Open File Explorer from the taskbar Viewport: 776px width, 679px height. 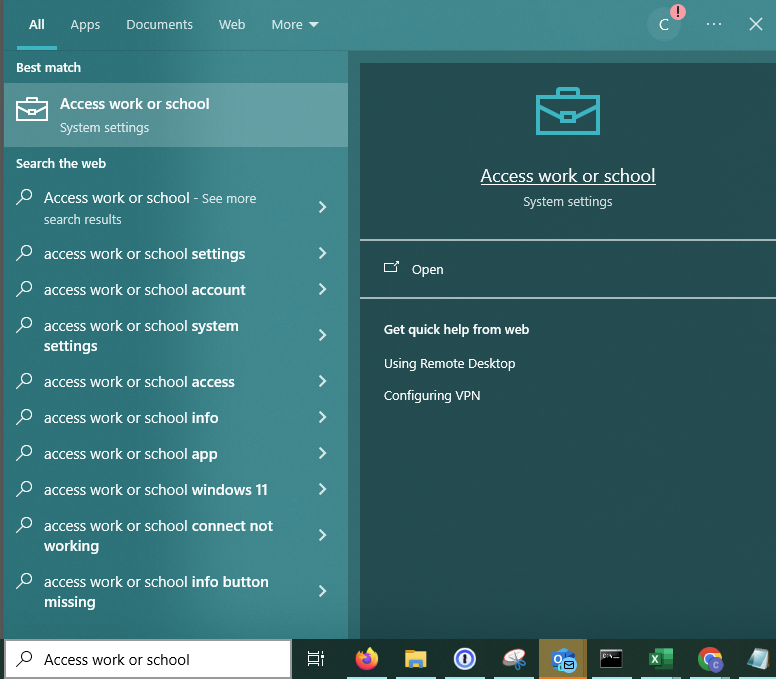pos(415,659)
